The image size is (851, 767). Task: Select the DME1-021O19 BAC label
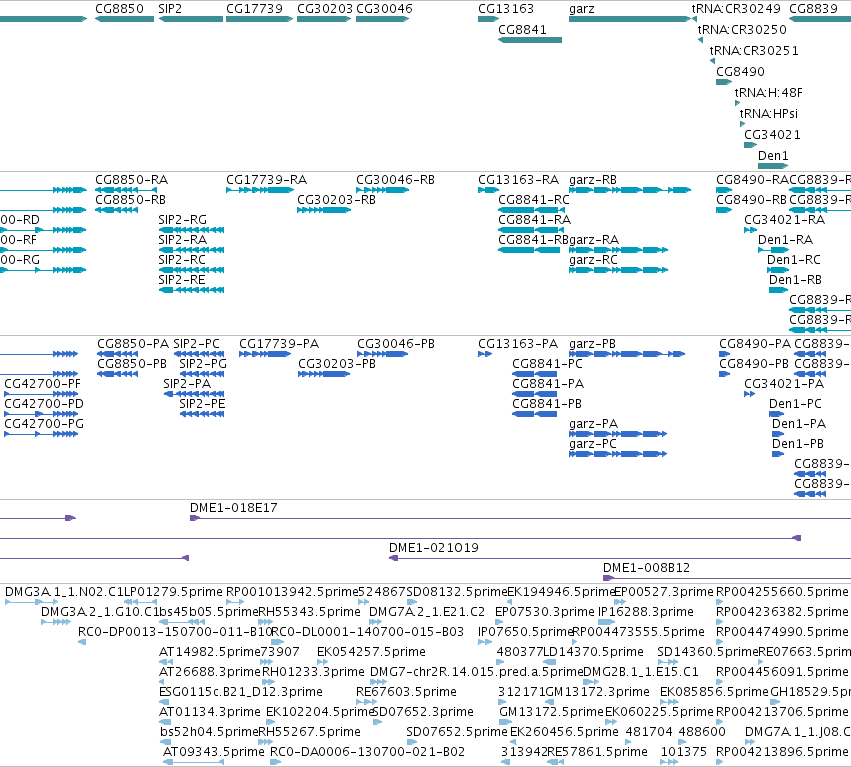(434, 548)
